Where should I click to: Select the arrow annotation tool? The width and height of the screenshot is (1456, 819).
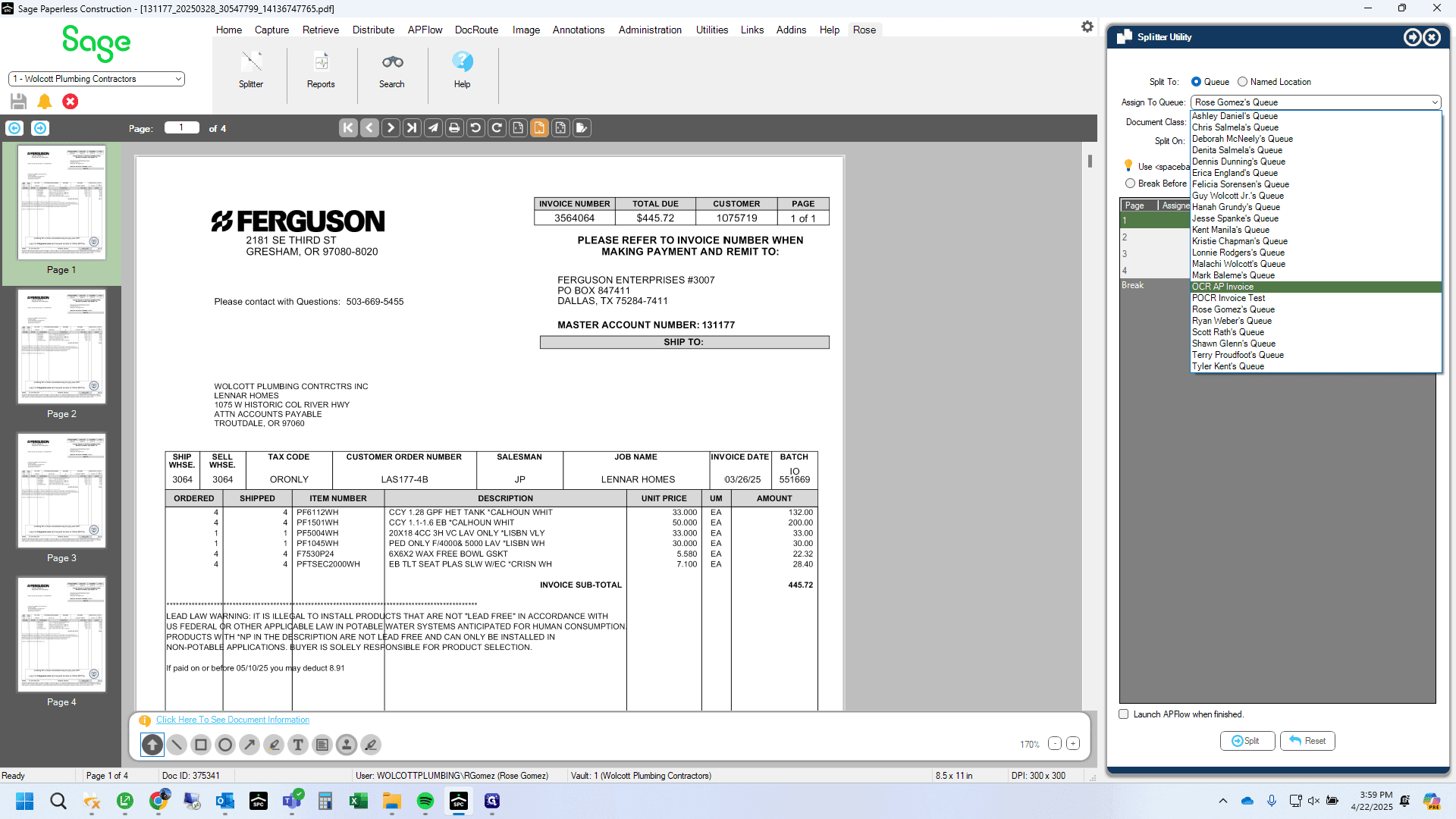[x=249, y=745]
